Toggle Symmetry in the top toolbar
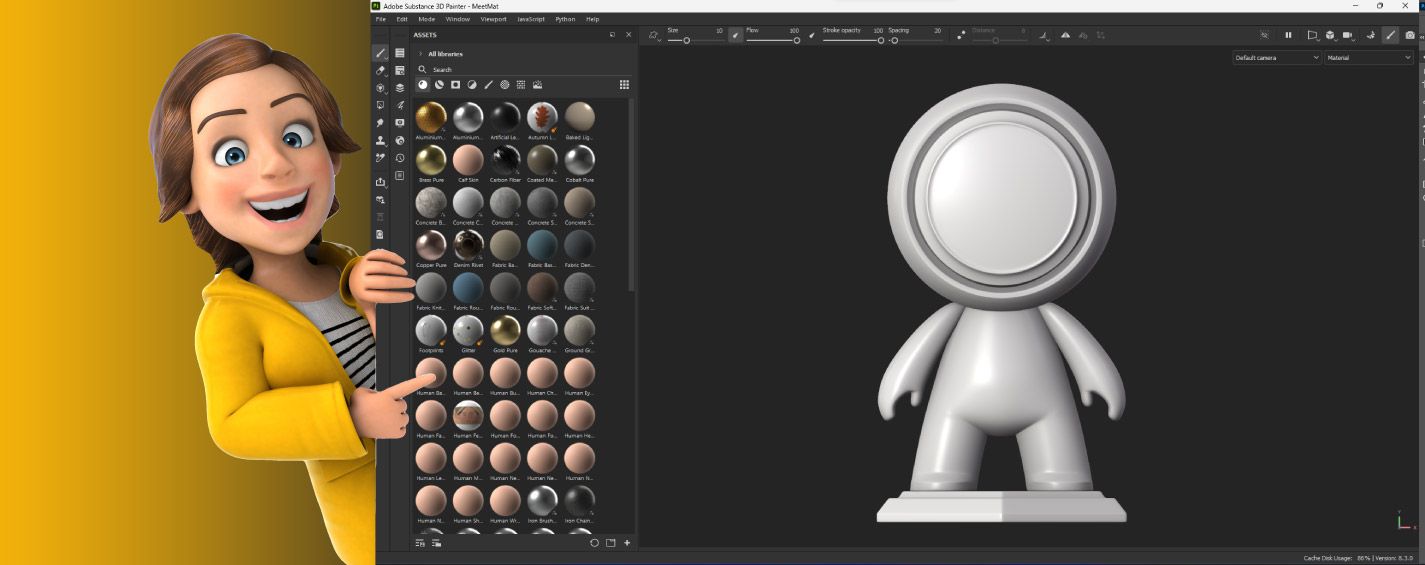Image resolution: width=1425 pixels, height=565 pixels. tap(1064, 35)
